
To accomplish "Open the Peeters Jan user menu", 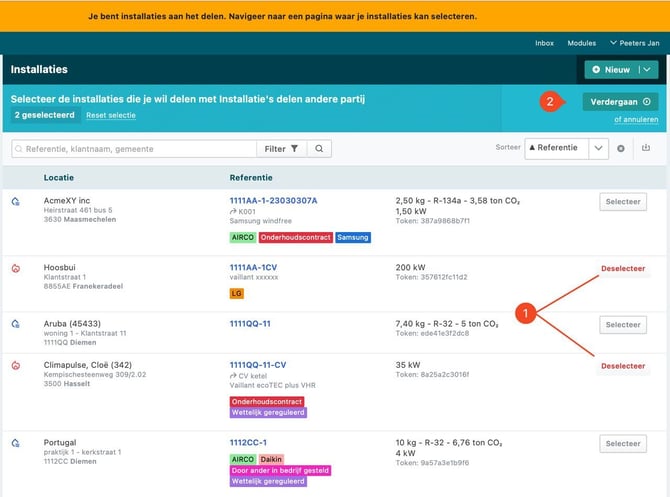I will click(635, 43).
